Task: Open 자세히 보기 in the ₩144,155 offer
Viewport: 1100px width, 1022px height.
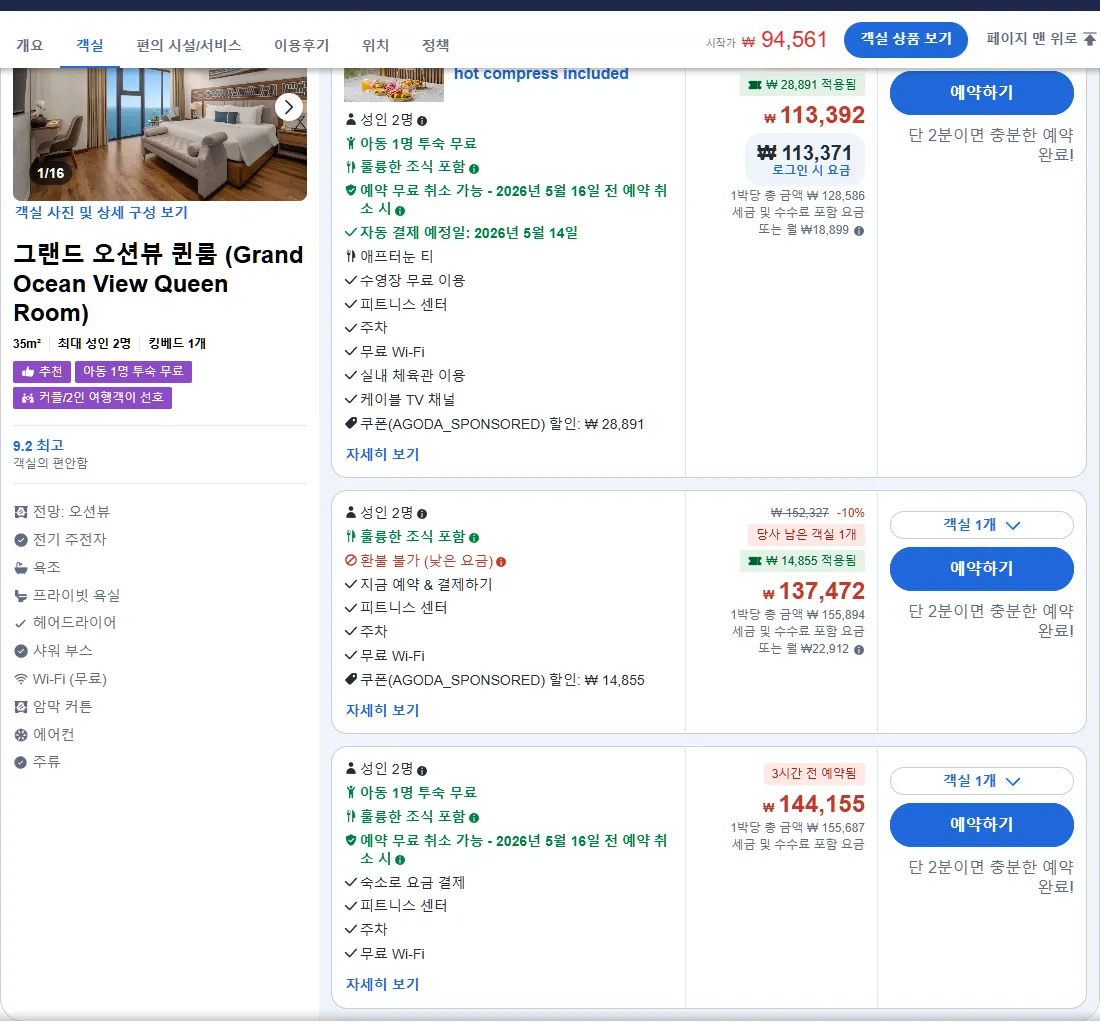Action: tap(382, 985)
